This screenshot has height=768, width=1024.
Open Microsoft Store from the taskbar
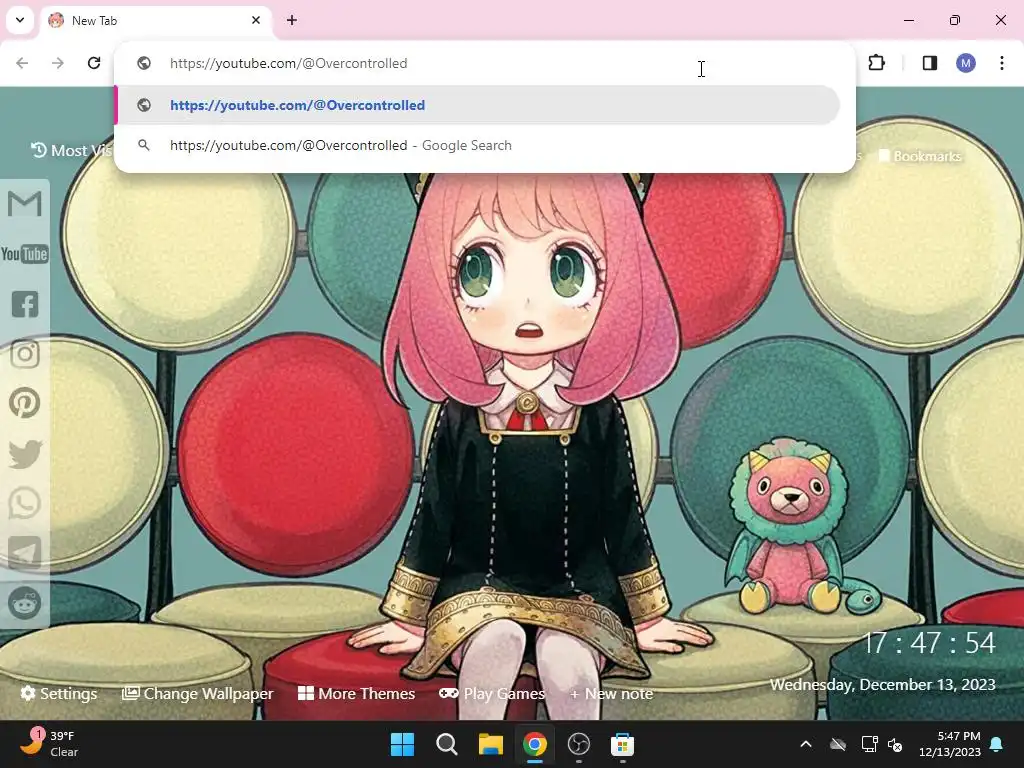[622, 744]
